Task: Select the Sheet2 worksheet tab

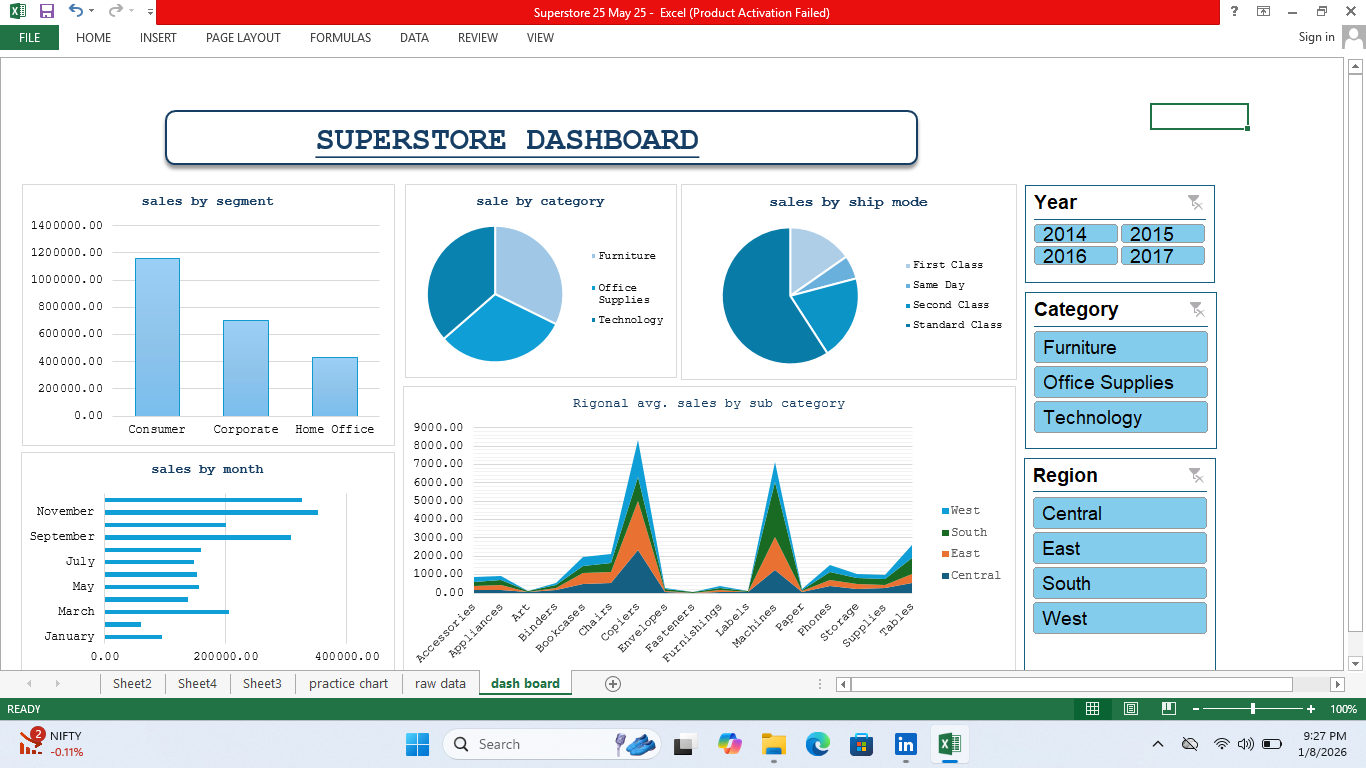Action: coord(132,684)
